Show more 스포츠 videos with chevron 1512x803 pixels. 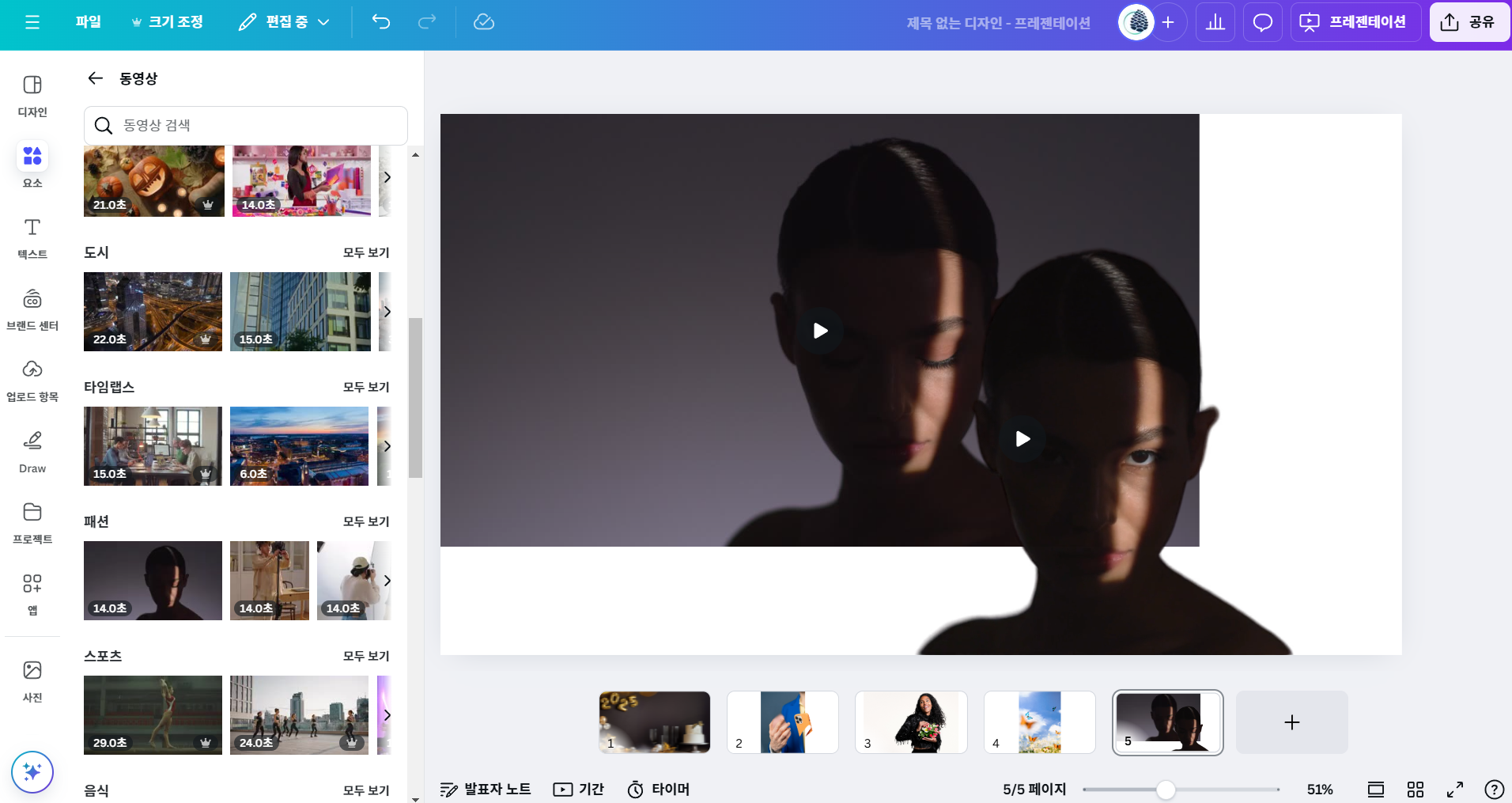[387, 715]
